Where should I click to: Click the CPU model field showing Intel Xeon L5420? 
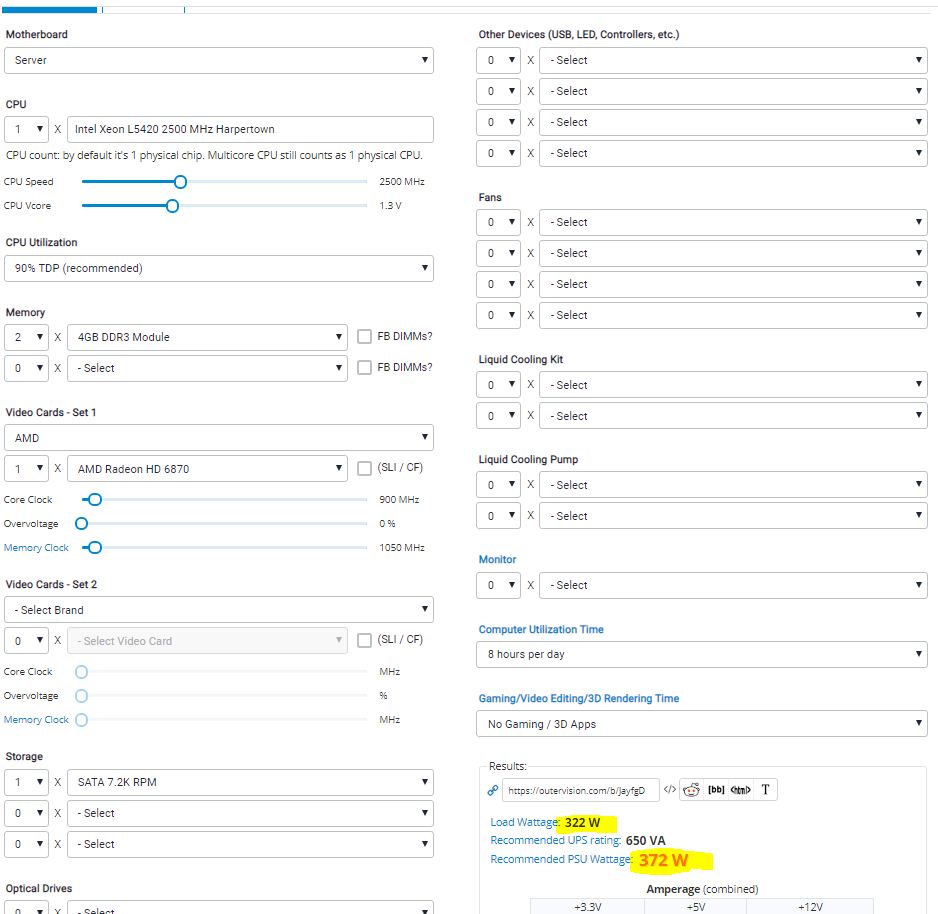tap(250, 129)
